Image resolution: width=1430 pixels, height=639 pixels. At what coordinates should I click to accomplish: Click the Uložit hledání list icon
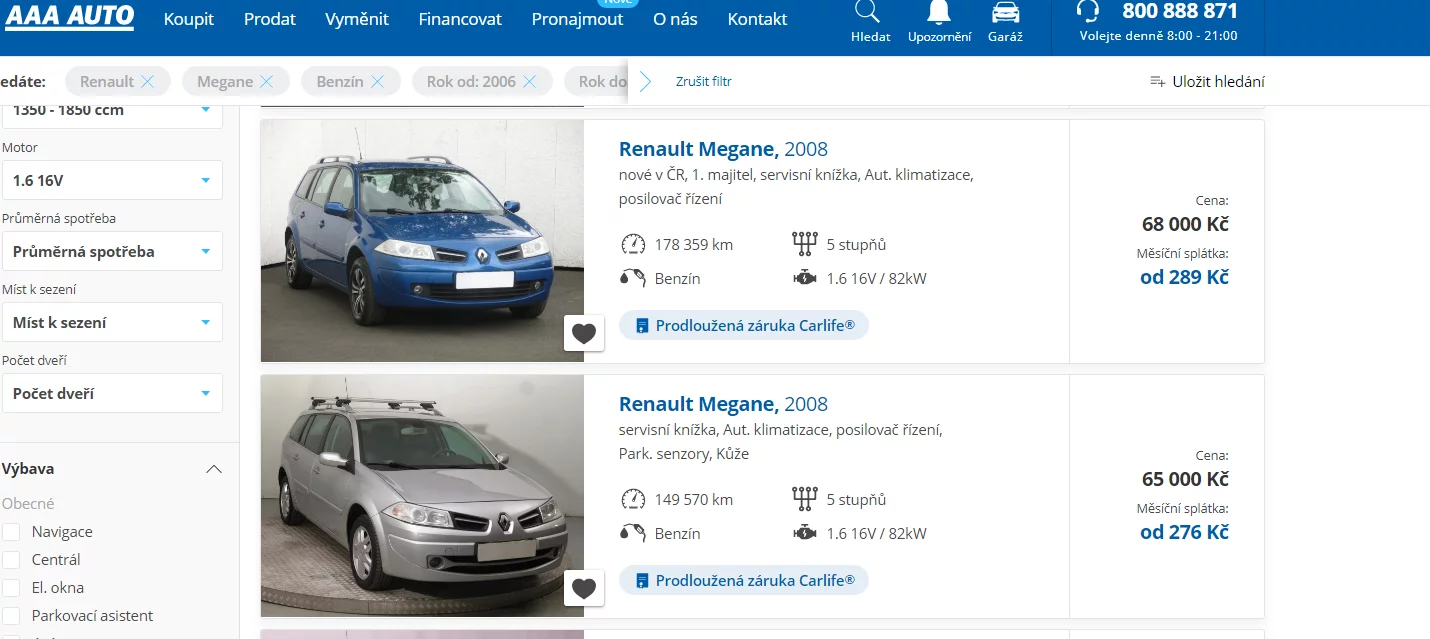1158,82
